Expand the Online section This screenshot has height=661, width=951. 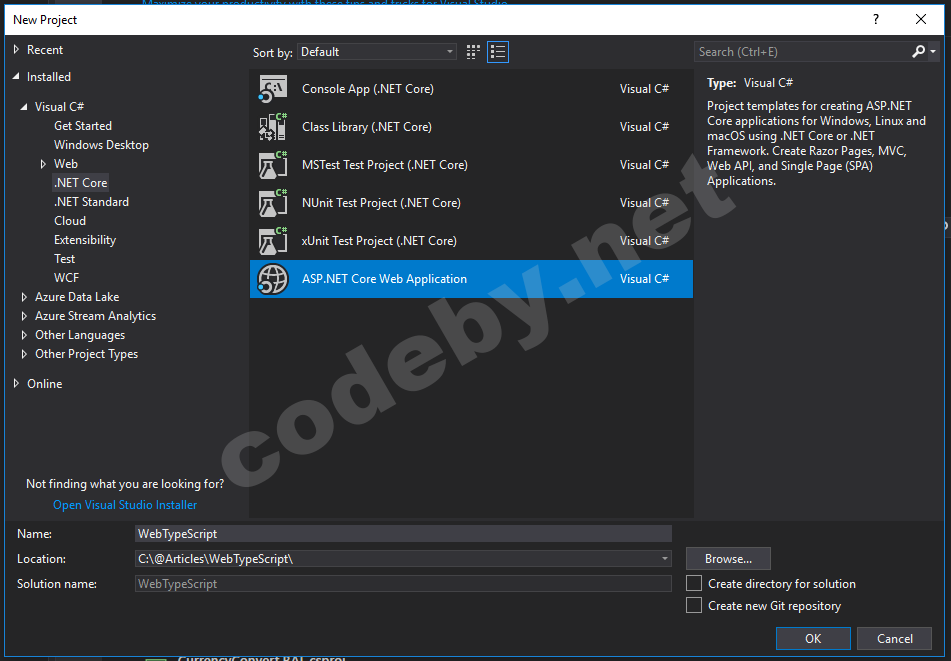tap(16, 383)
